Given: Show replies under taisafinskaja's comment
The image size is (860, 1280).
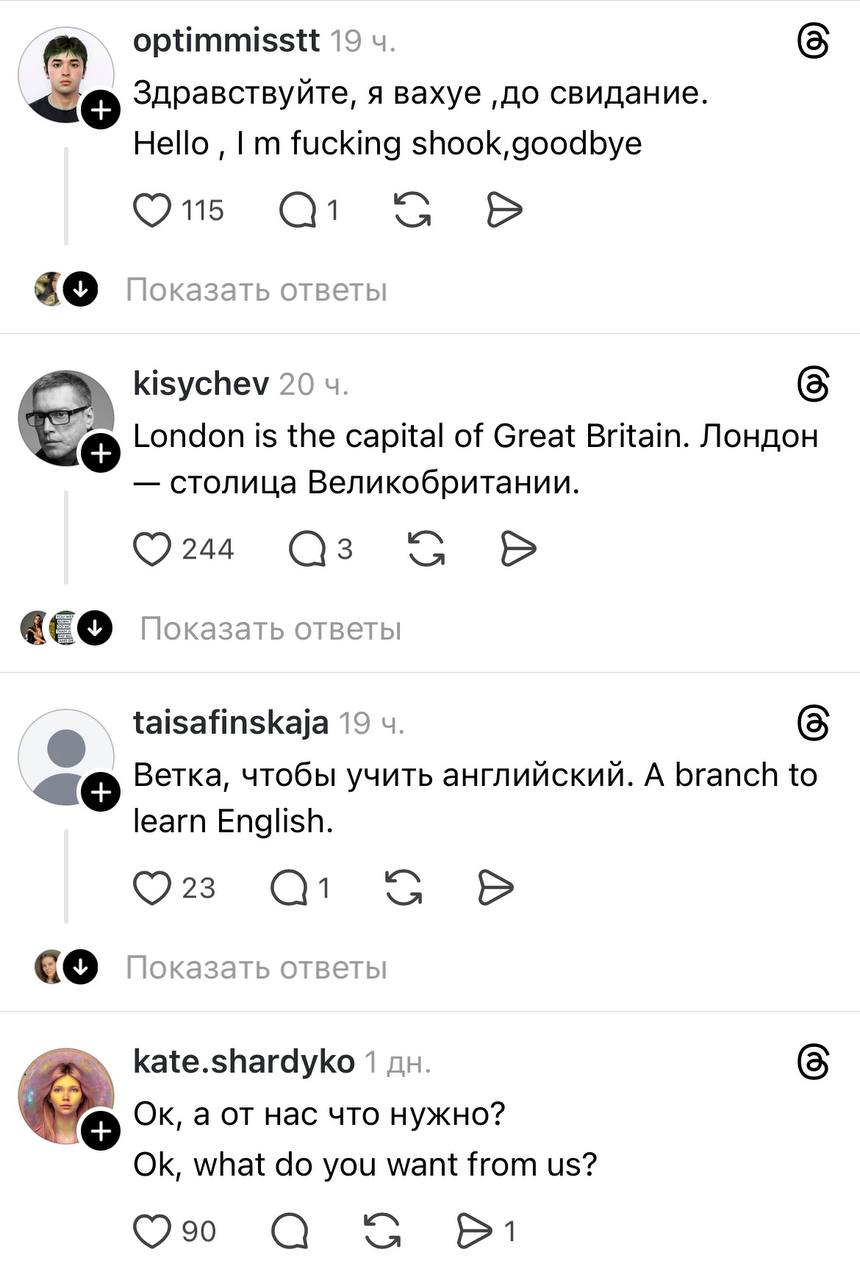Looking at the screenshot, I should tap(256, 968).
